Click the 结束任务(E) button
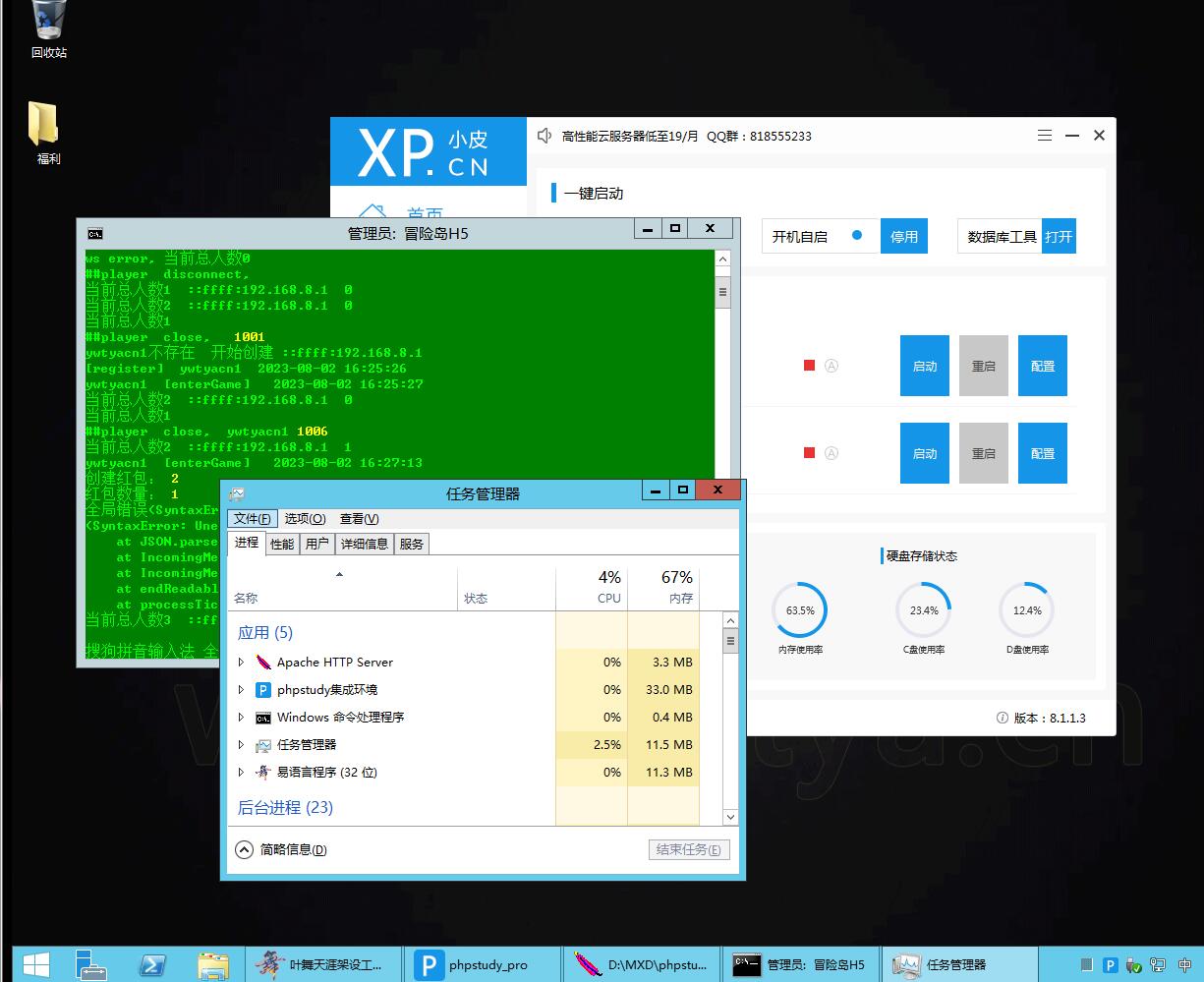 689,849
